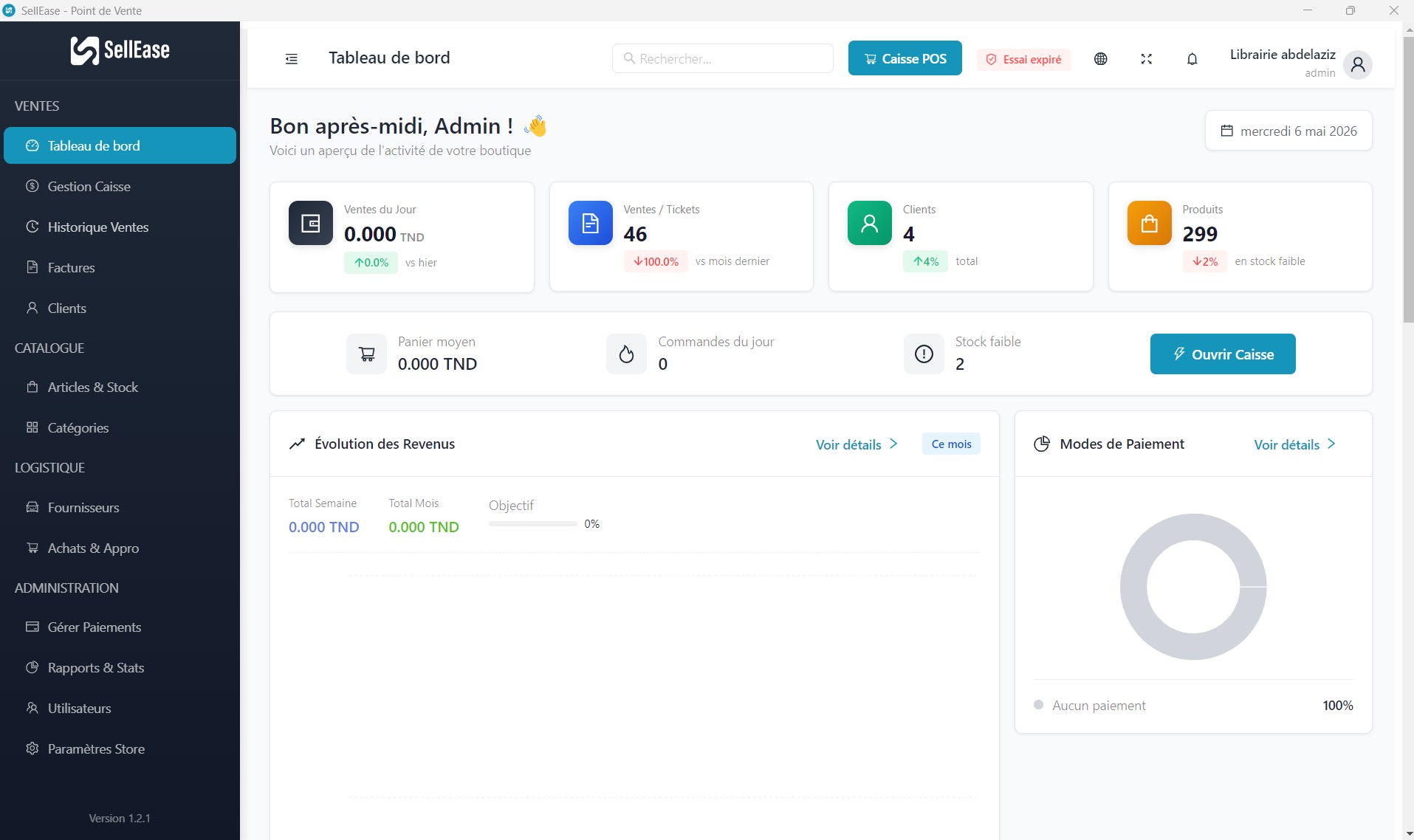This screenshot has height=840, width=1414.
Task: Collapse sidebar with the hamburger menu icon
Action: [292, 59]
